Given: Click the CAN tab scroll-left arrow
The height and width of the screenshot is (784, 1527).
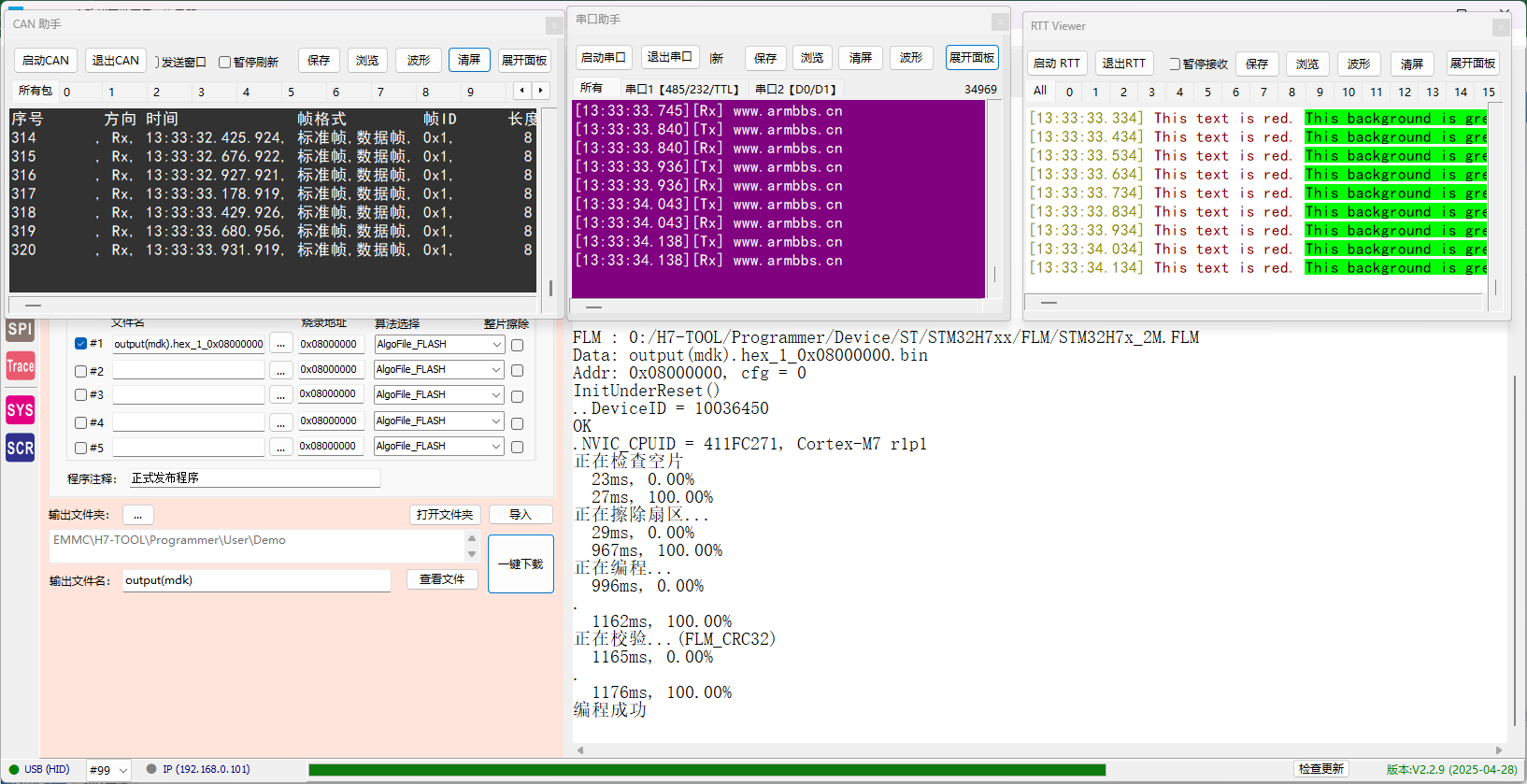Looking at the screenshot, I should pos(522,91).
